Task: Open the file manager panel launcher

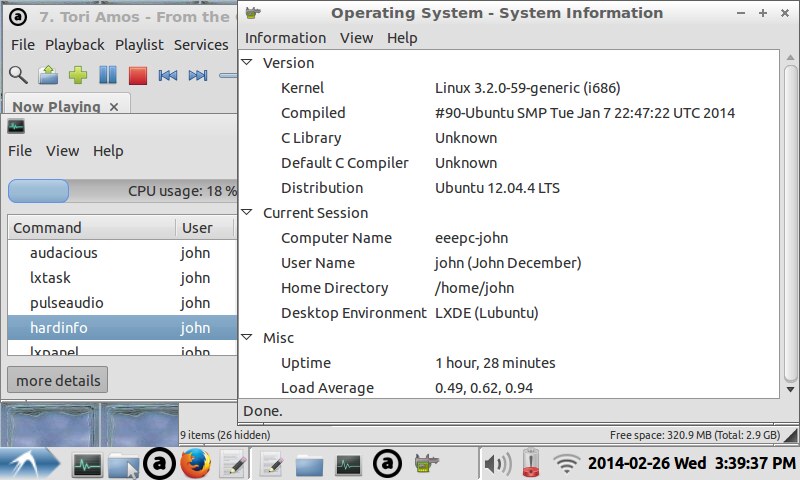Action: tap(123, 465)
